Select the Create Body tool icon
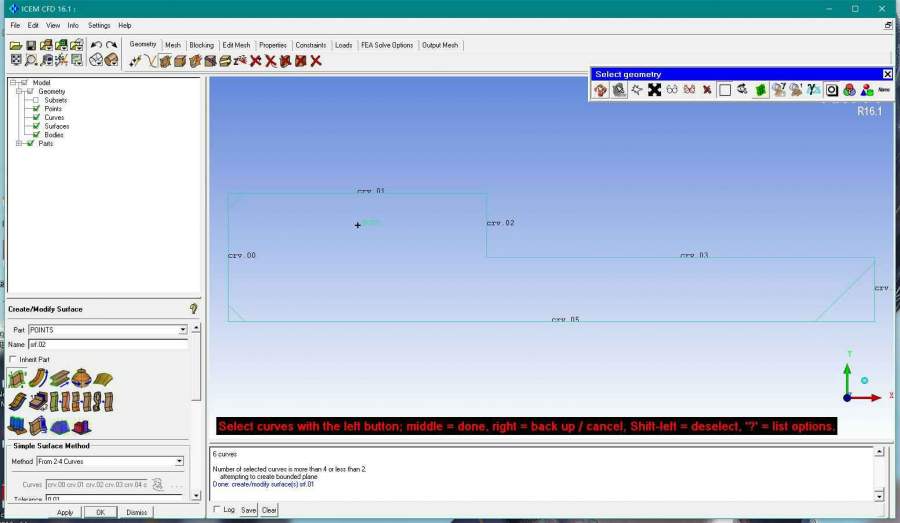Screen dimensions: 900x523 180,61
